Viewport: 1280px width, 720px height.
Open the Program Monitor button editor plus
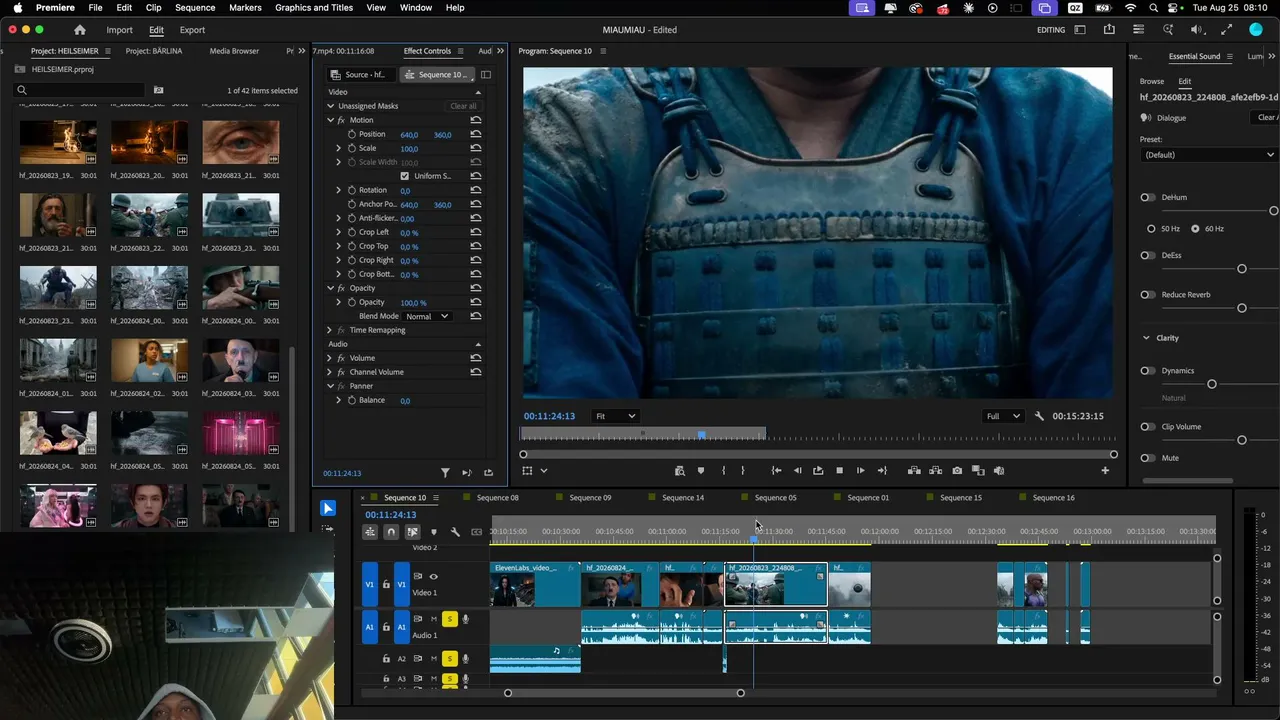pos(1105,471)
